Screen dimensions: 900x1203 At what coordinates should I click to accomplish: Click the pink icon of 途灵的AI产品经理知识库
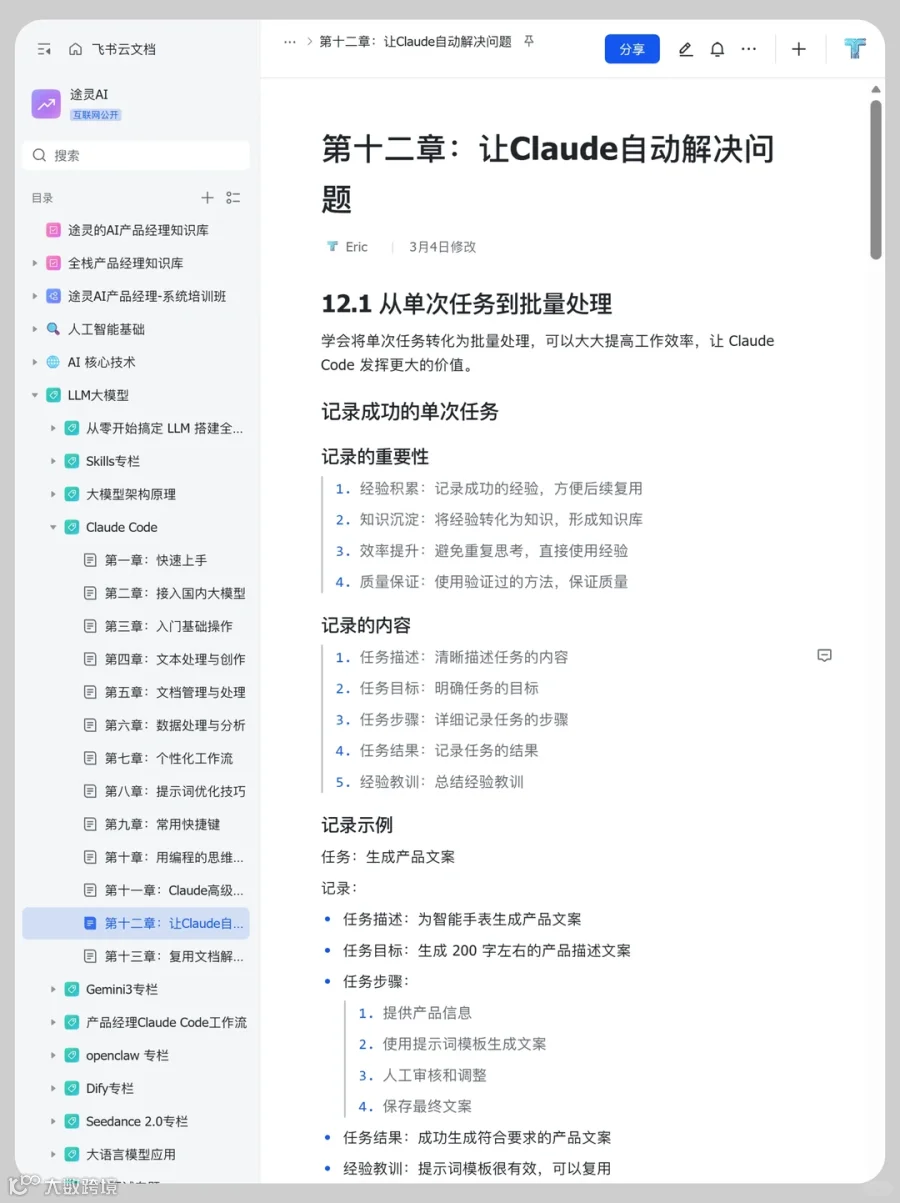tap(53, 230)
